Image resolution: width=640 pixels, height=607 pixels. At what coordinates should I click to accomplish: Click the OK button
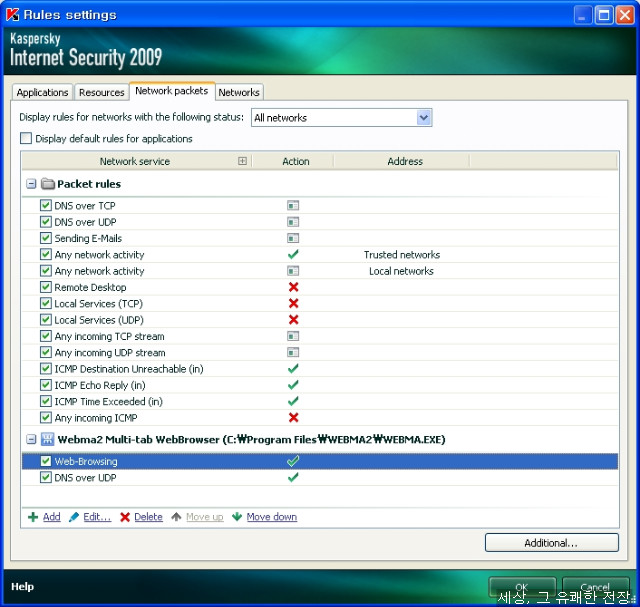click(522, 587)
